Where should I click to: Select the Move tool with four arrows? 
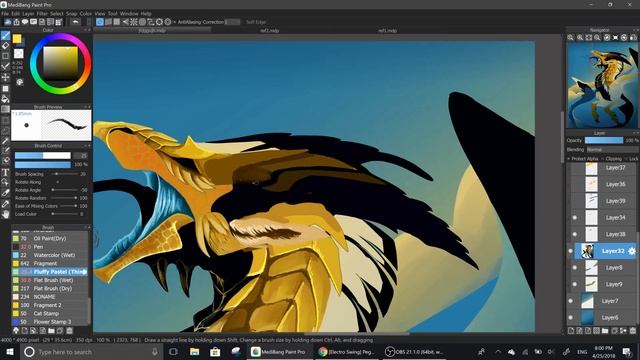pos(5,77)
